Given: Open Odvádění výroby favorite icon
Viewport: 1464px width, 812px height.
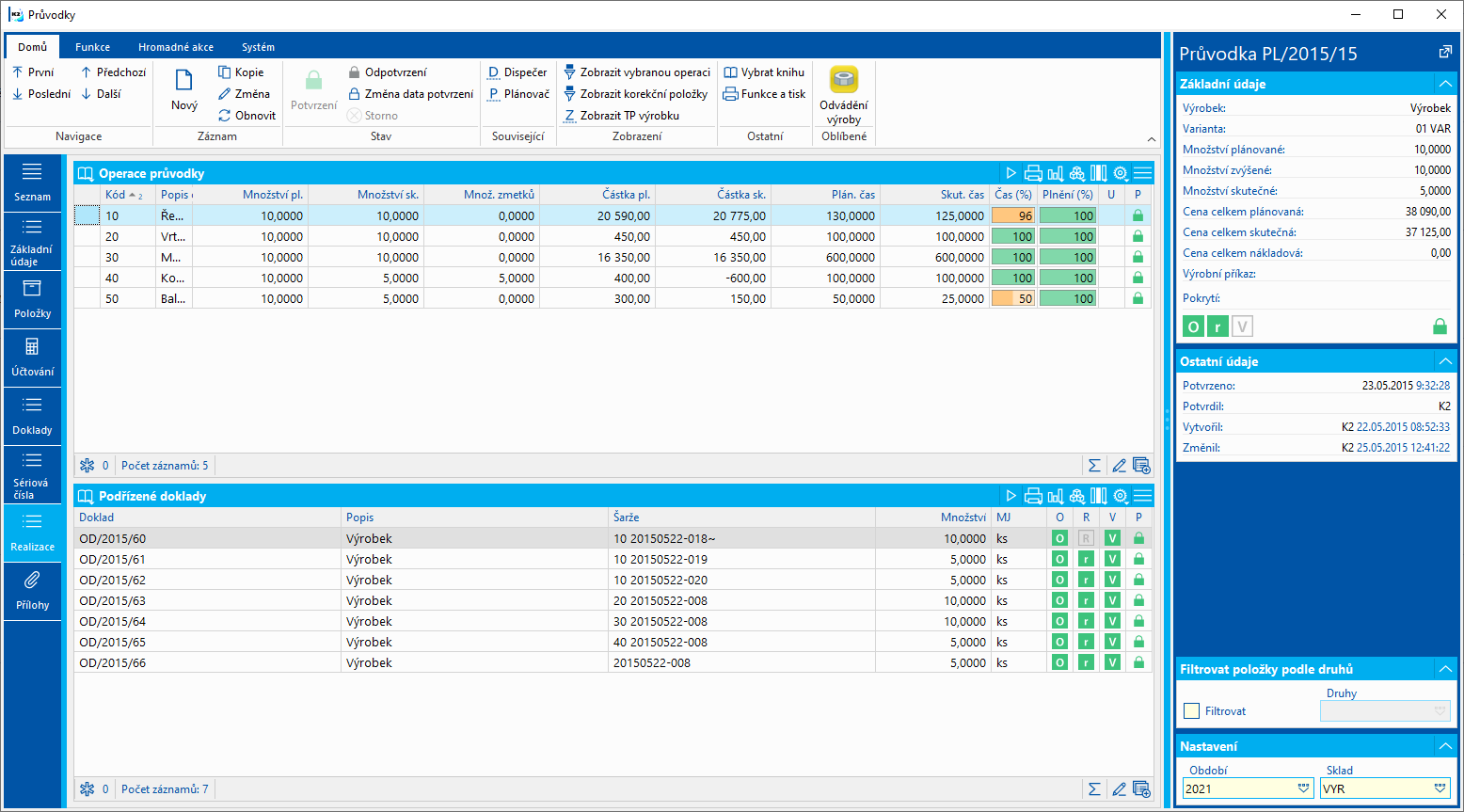Looking at the screenshot, I should (843, 81).
